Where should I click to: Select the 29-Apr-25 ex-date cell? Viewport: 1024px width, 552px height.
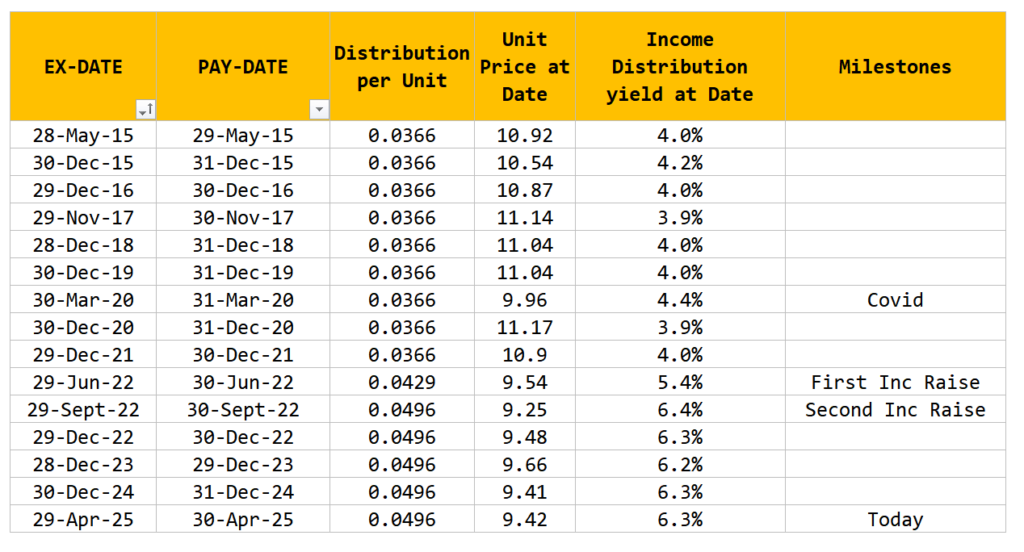(x=83, y=519)
